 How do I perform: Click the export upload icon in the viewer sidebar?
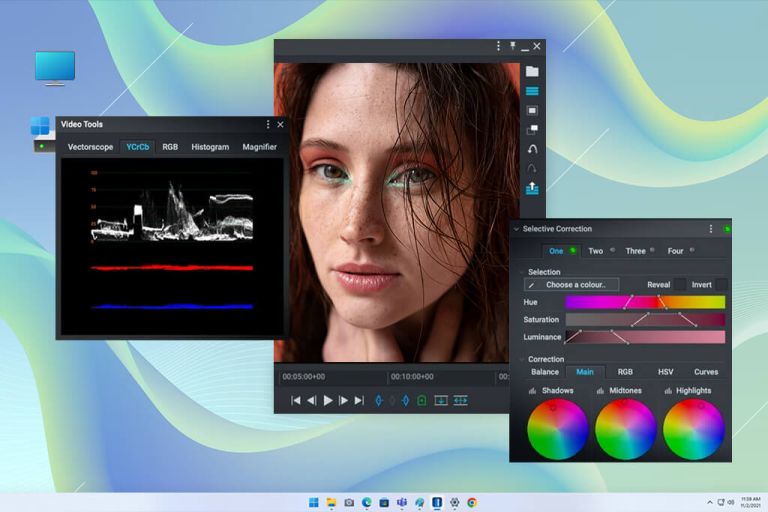pos(532,187)
